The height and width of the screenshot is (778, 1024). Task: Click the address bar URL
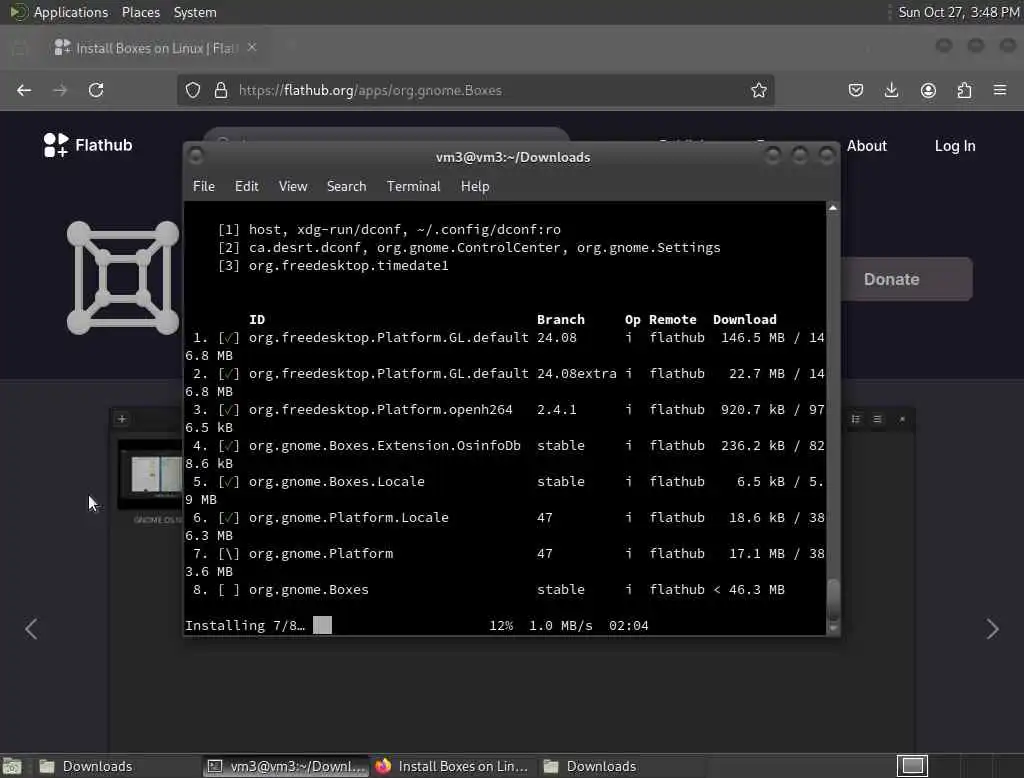[x=370, y=90]
